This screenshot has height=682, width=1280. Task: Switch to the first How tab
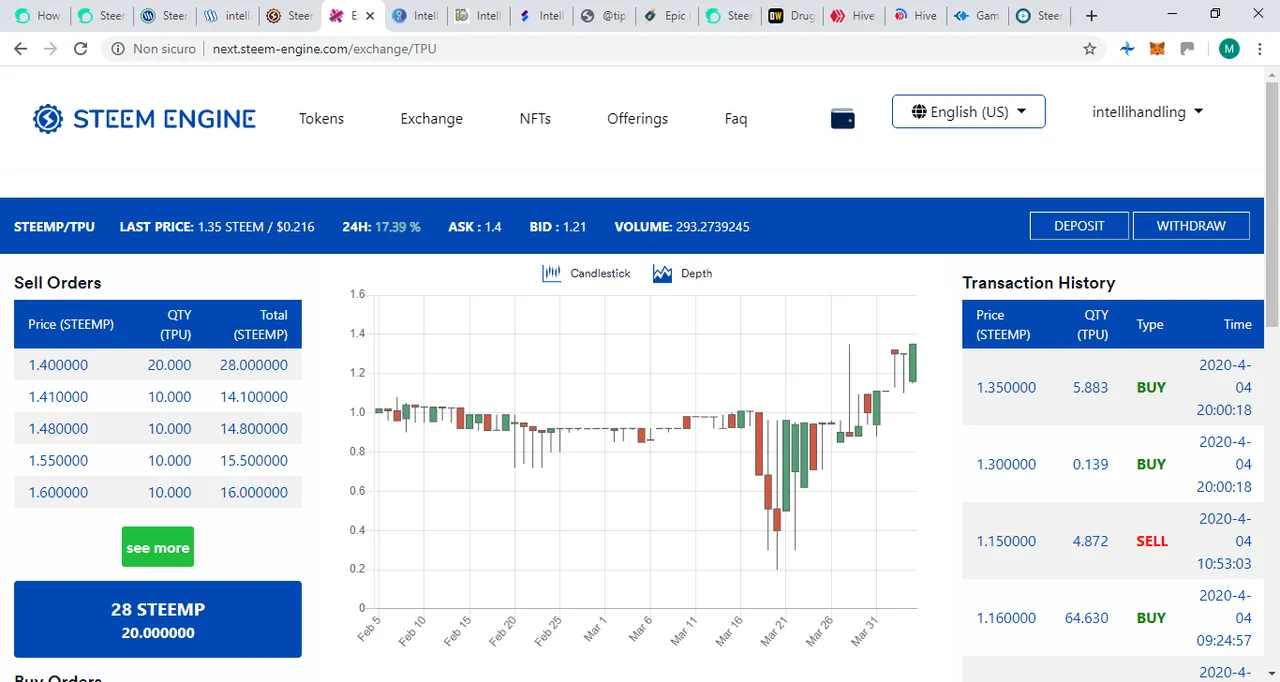[x=37, y=16]
